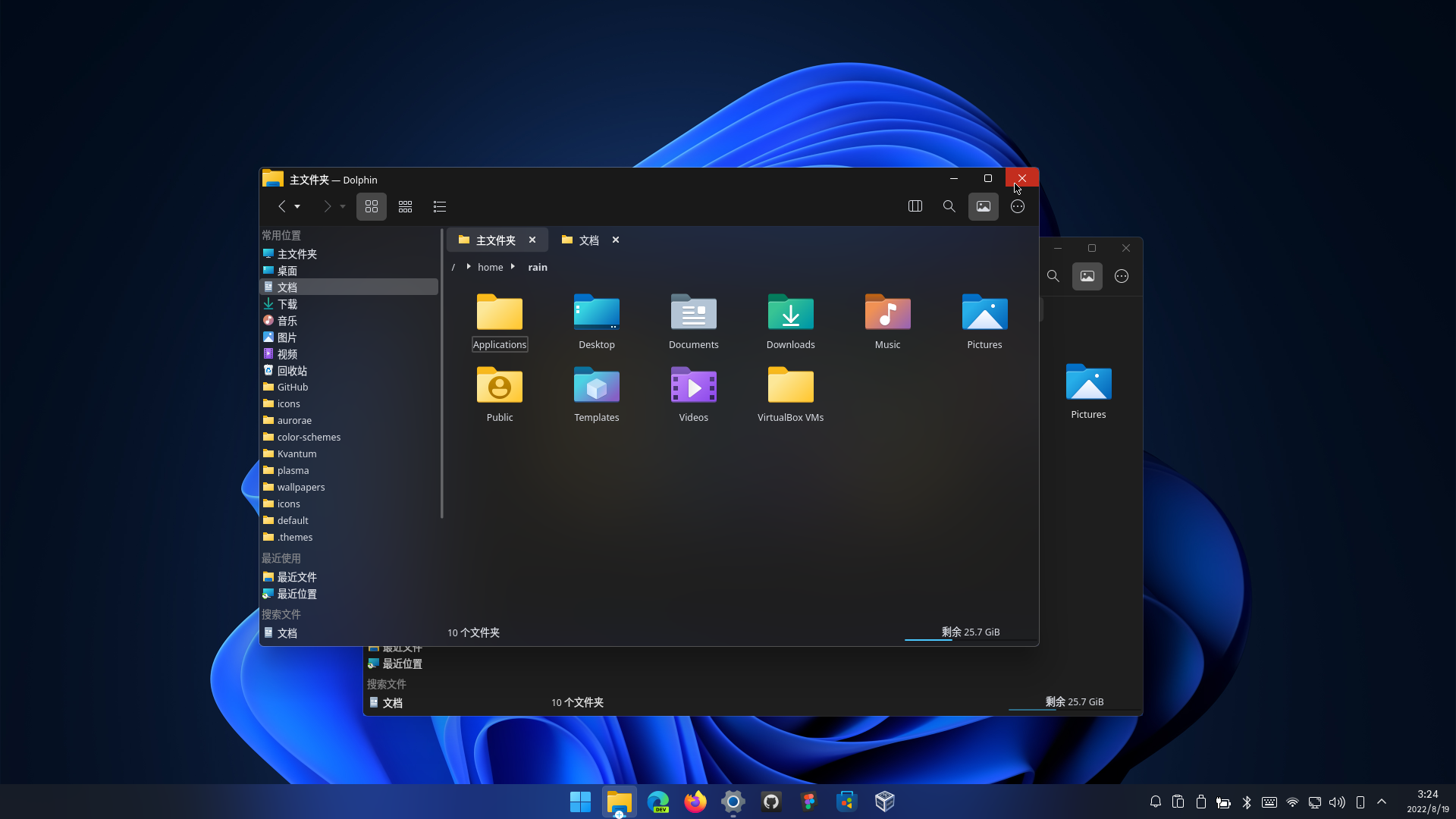1456x819 pixels.
Task: Expand the breadcrumb arrow after home
Action: tap(513, 266)
